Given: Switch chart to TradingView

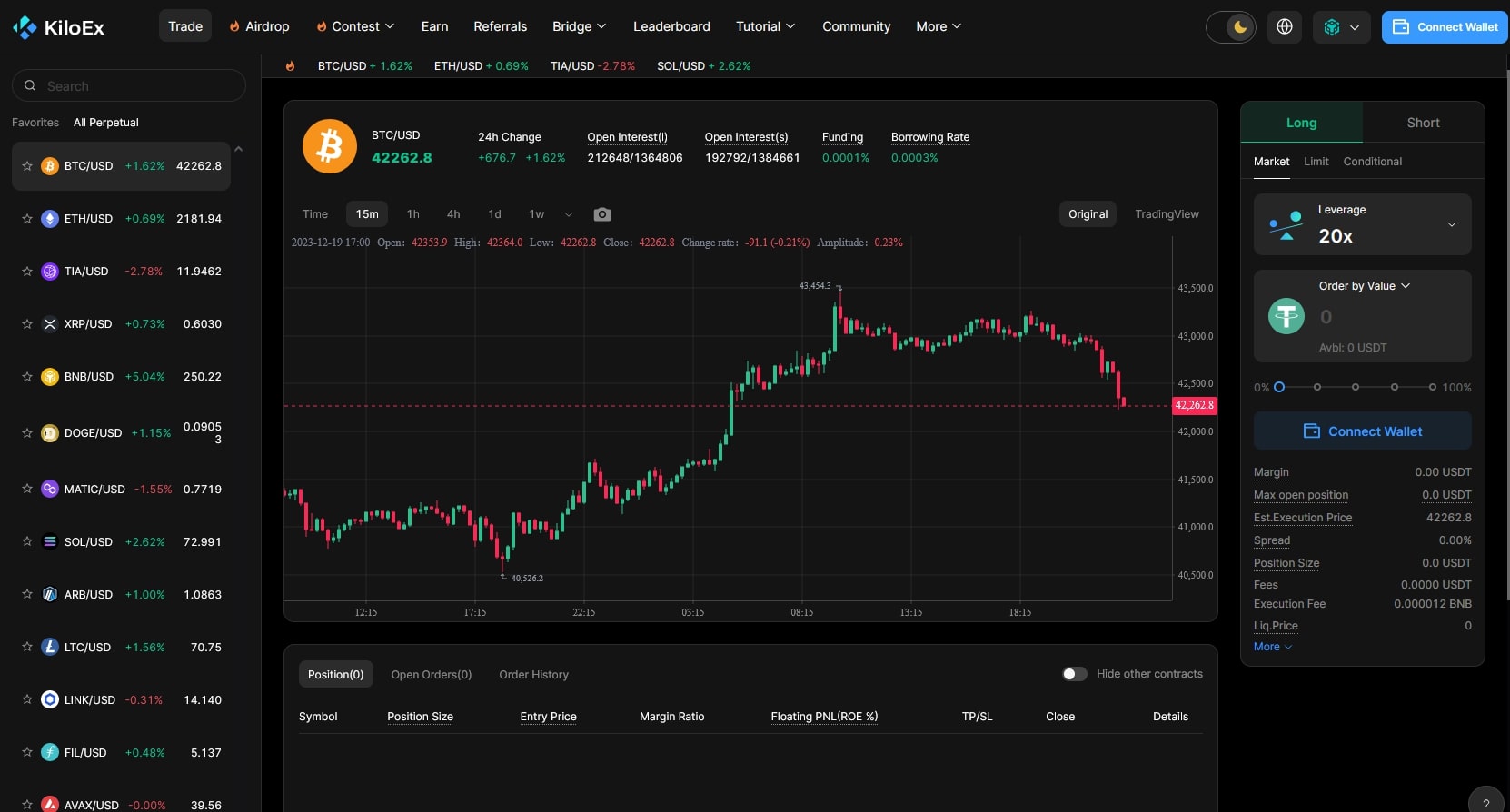Looking at the screenshot, I should [x=1167, y=214].
